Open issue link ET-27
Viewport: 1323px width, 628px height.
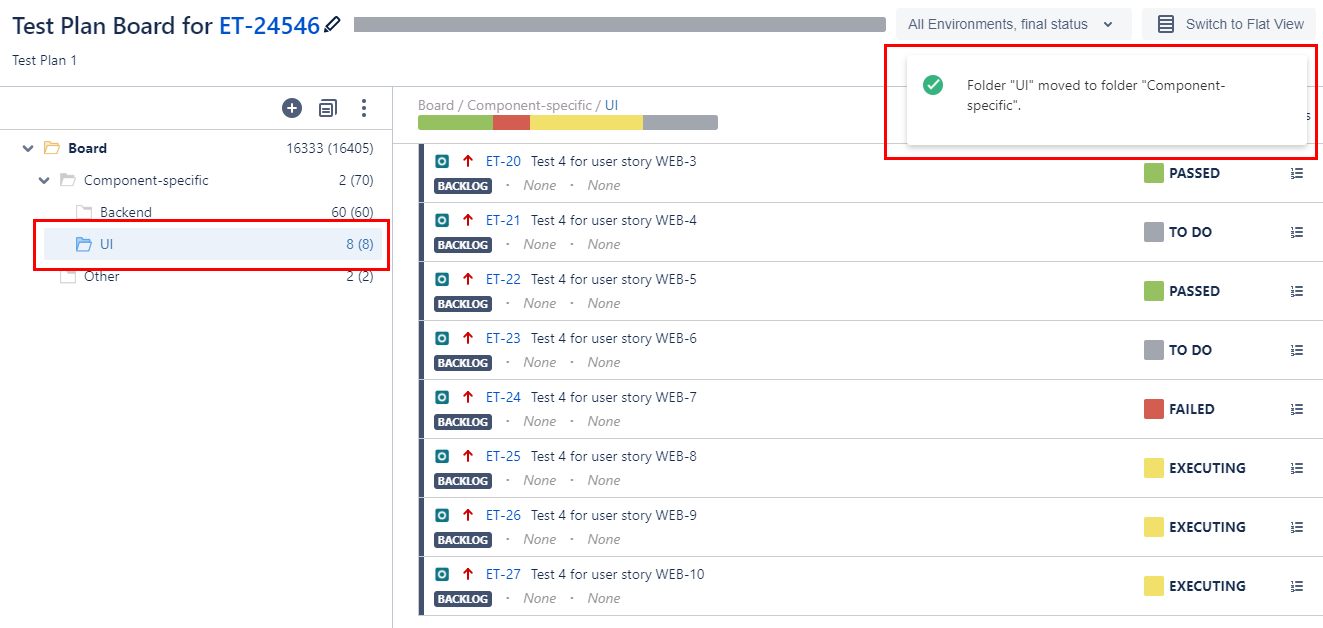(503, 574)
